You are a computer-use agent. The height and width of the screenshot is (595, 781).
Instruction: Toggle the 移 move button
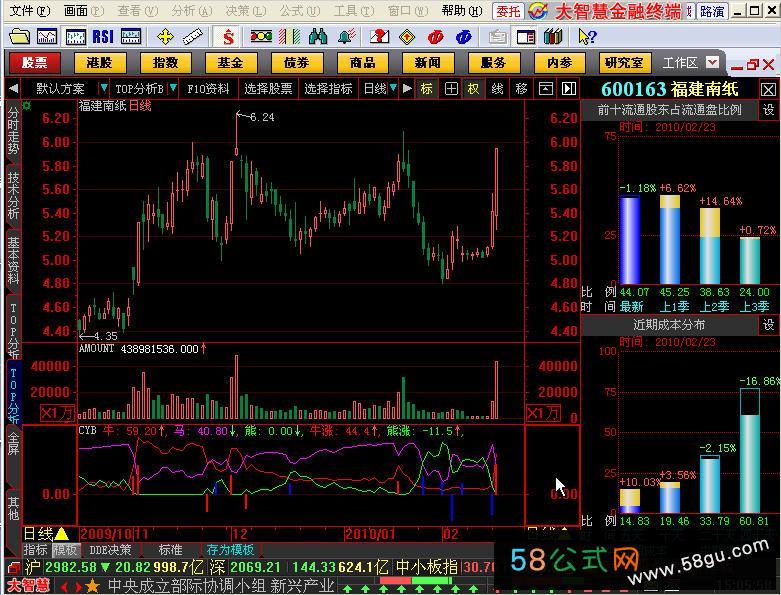(521, 89)
